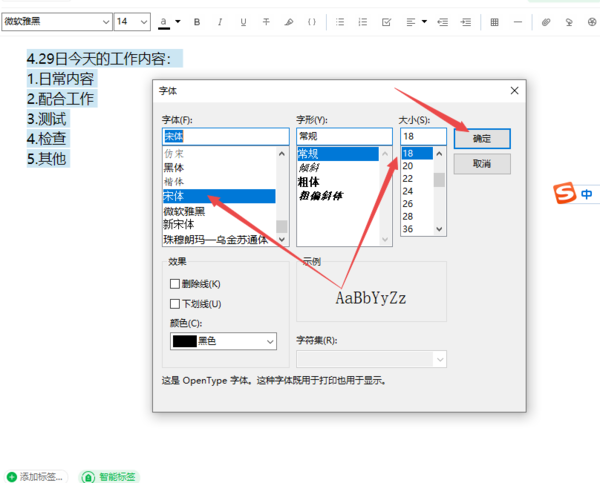Click font list scroll up arrow

point(282,154)
